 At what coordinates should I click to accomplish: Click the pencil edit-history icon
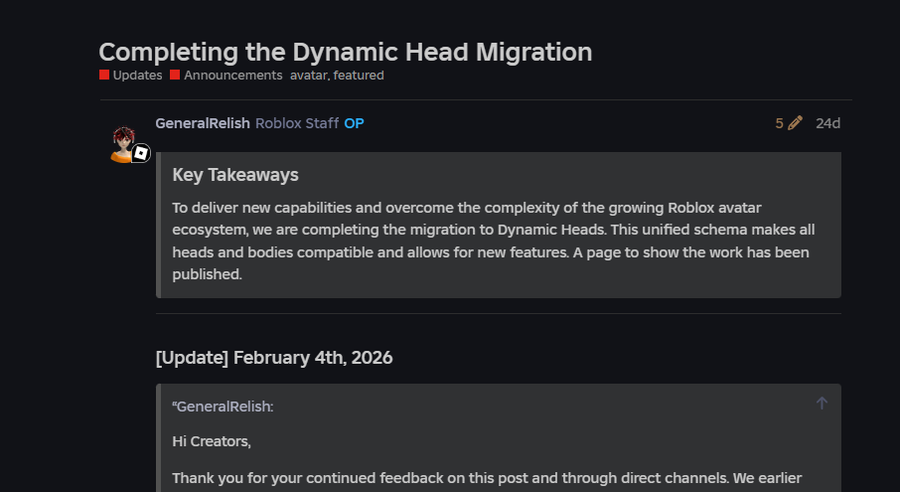pos(796,124)
